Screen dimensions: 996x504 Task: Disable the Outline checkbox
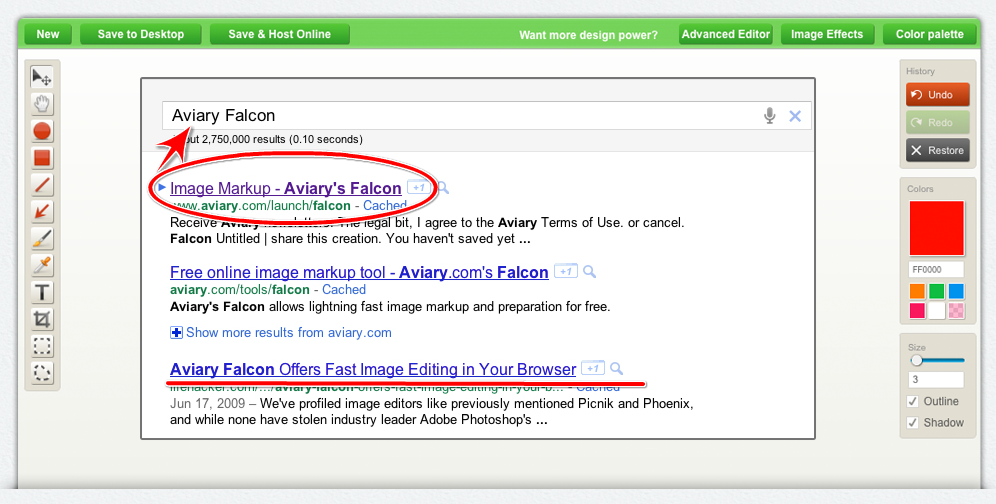tap(912, 402)
